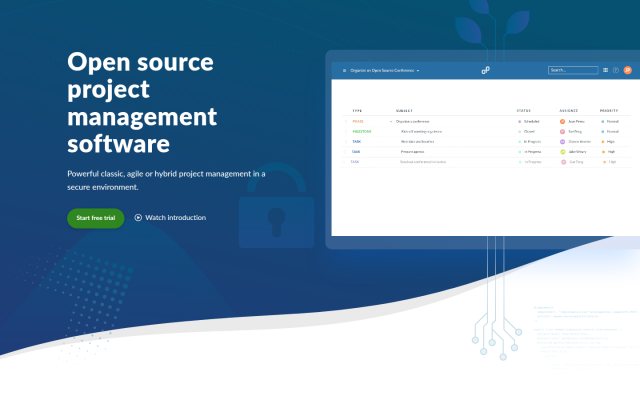
Task: Open the orange user avatar menu in header
Action: coord(627,70)
